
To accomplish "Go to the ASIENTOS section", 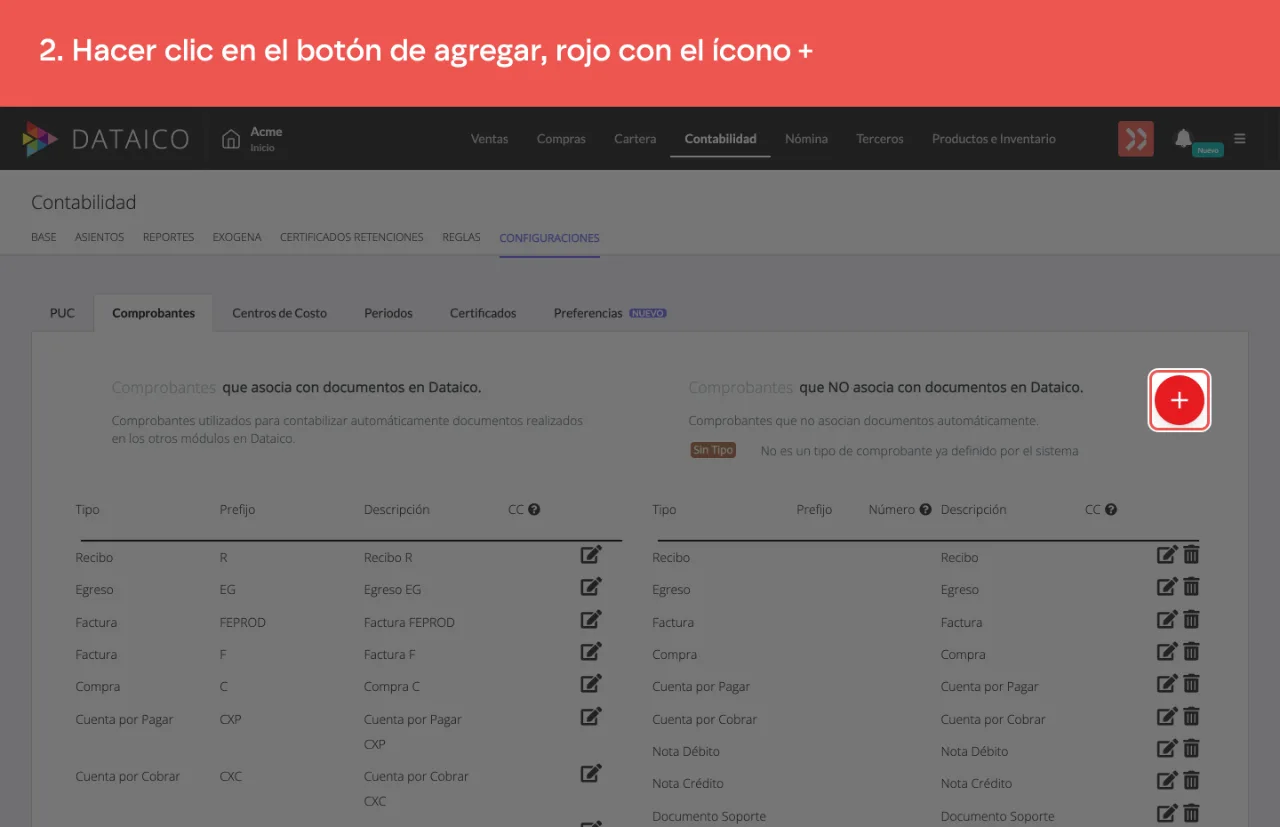I will (100, 238).
